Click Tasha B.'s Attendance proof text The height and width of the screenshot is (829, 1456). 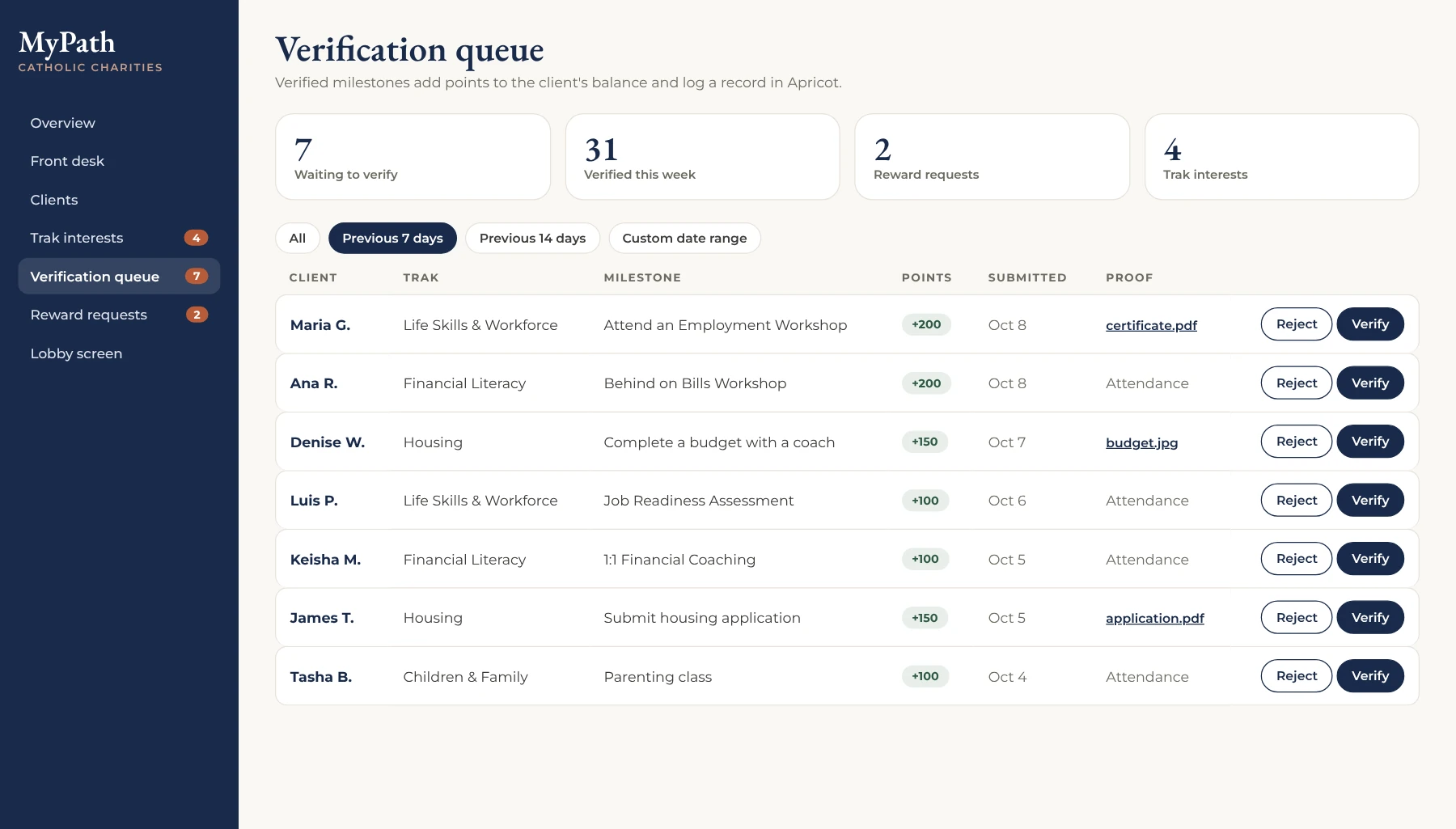1147,677
